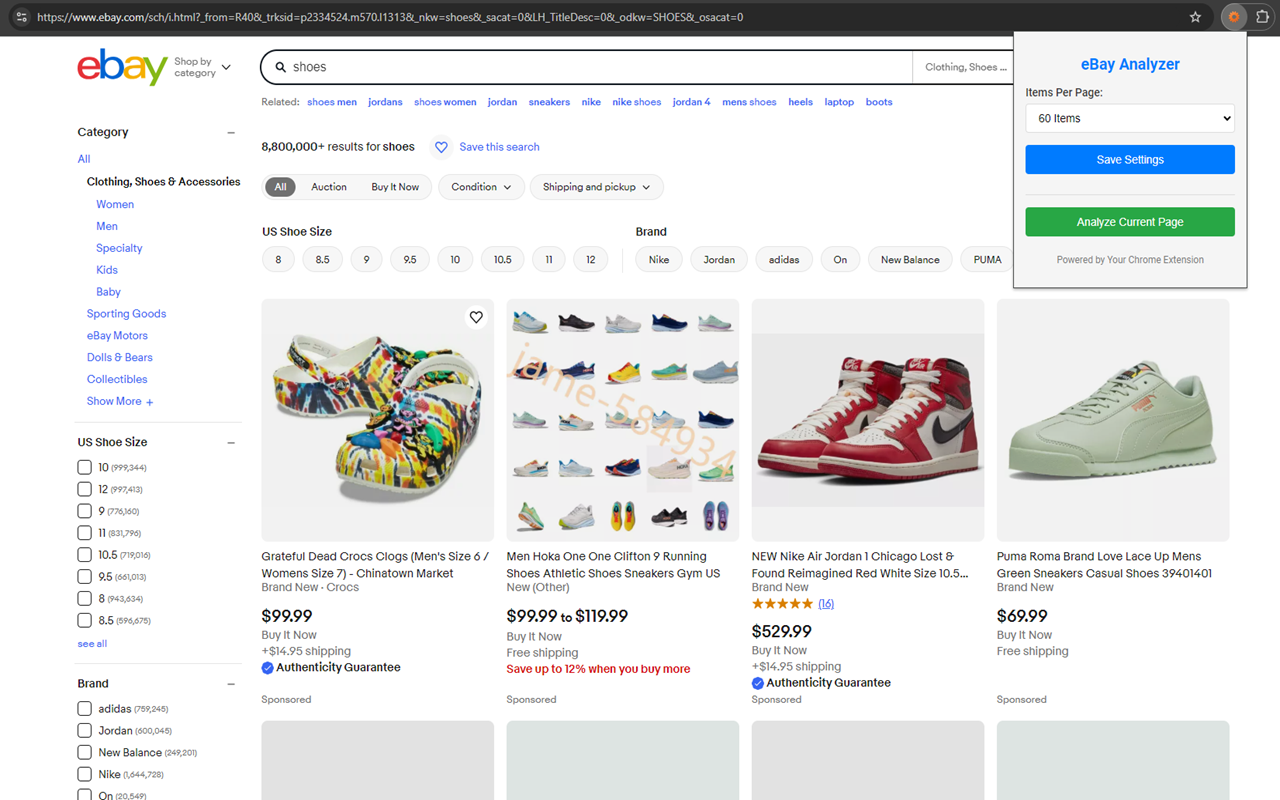Check the New Balance brand checkbox
Viewport: 1280px width, 800px height.
click(85, 753)
